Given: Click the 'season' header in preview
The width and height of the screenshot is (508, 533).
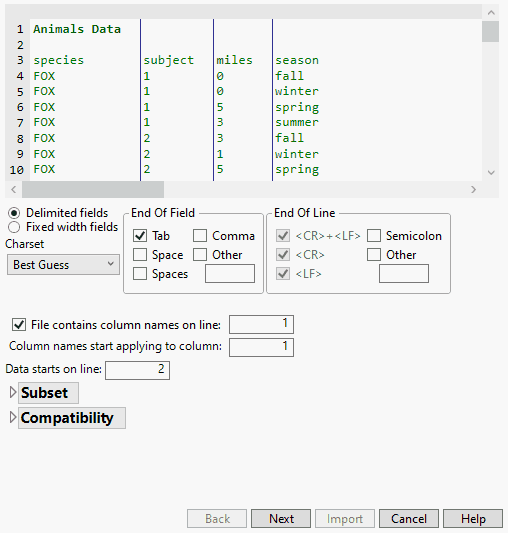Looking at the screenshot, I should tap(297, 61).
